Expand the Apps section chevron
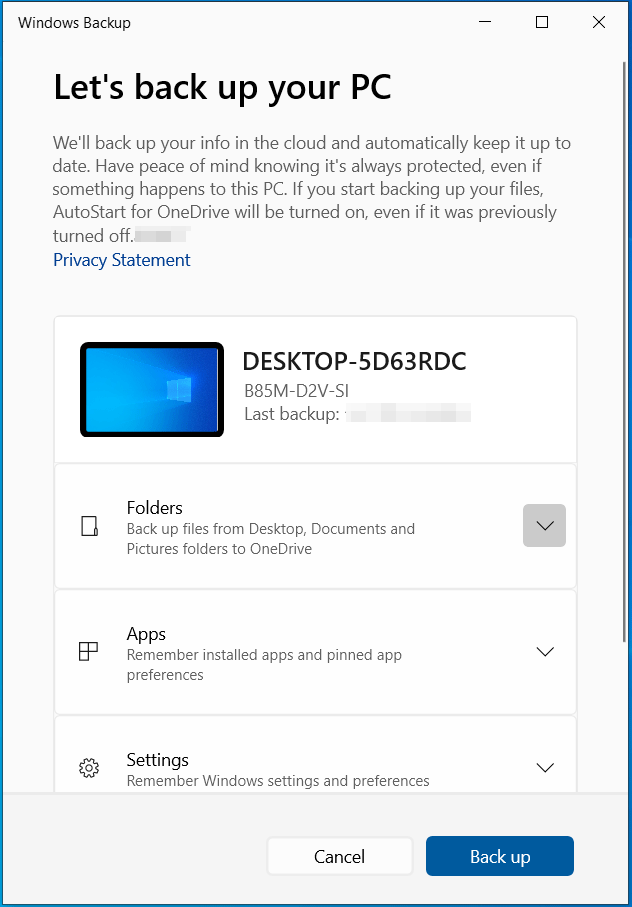This screenshot has height=907, width=632. point(545,652)
